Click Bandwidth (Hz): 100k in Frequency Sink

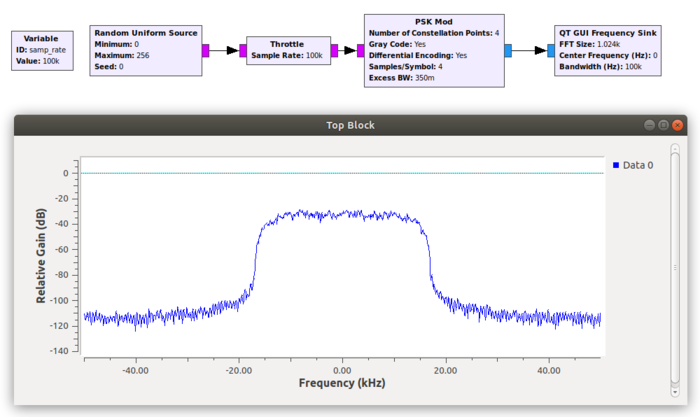[x=600, y=67]
